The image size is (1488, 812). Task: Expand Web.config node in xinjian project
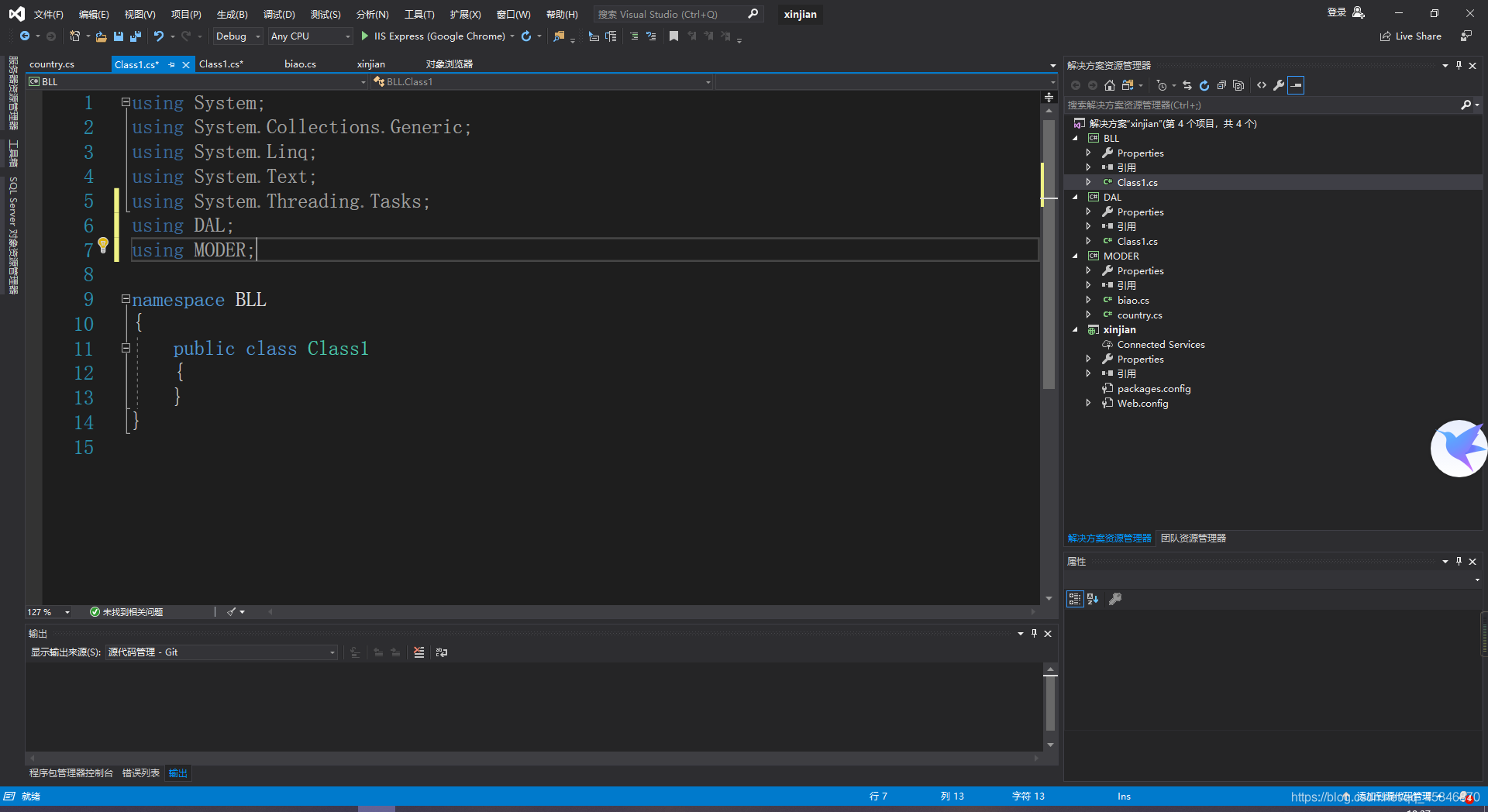click(1088, 403)
